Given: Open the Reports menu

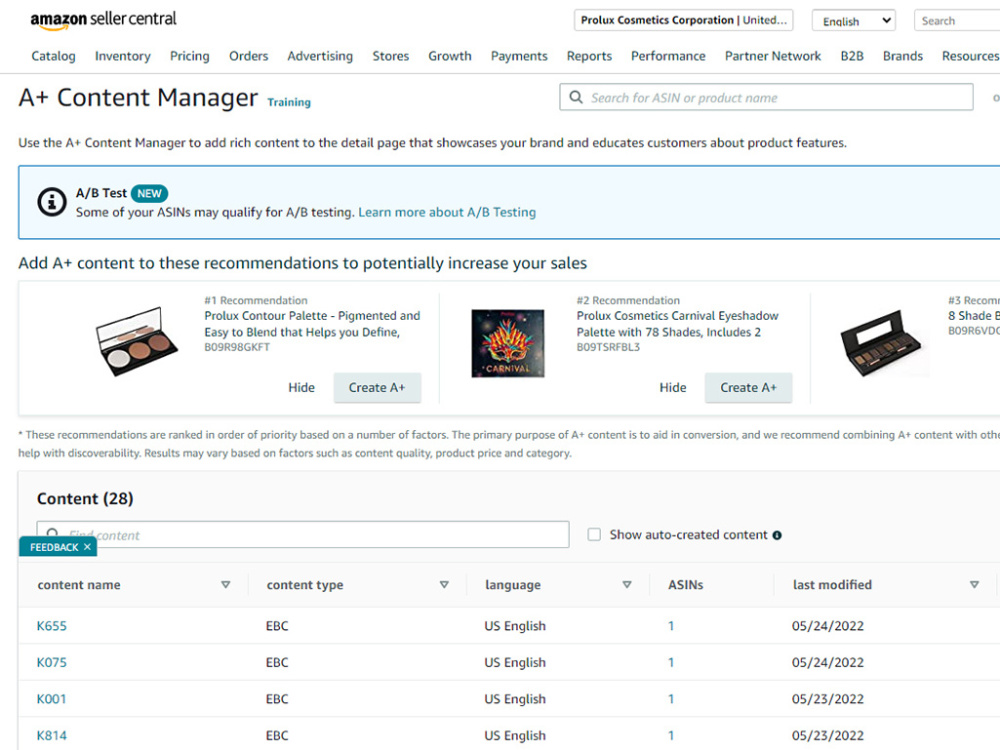Looking at the screenshot, I should 589,56.
